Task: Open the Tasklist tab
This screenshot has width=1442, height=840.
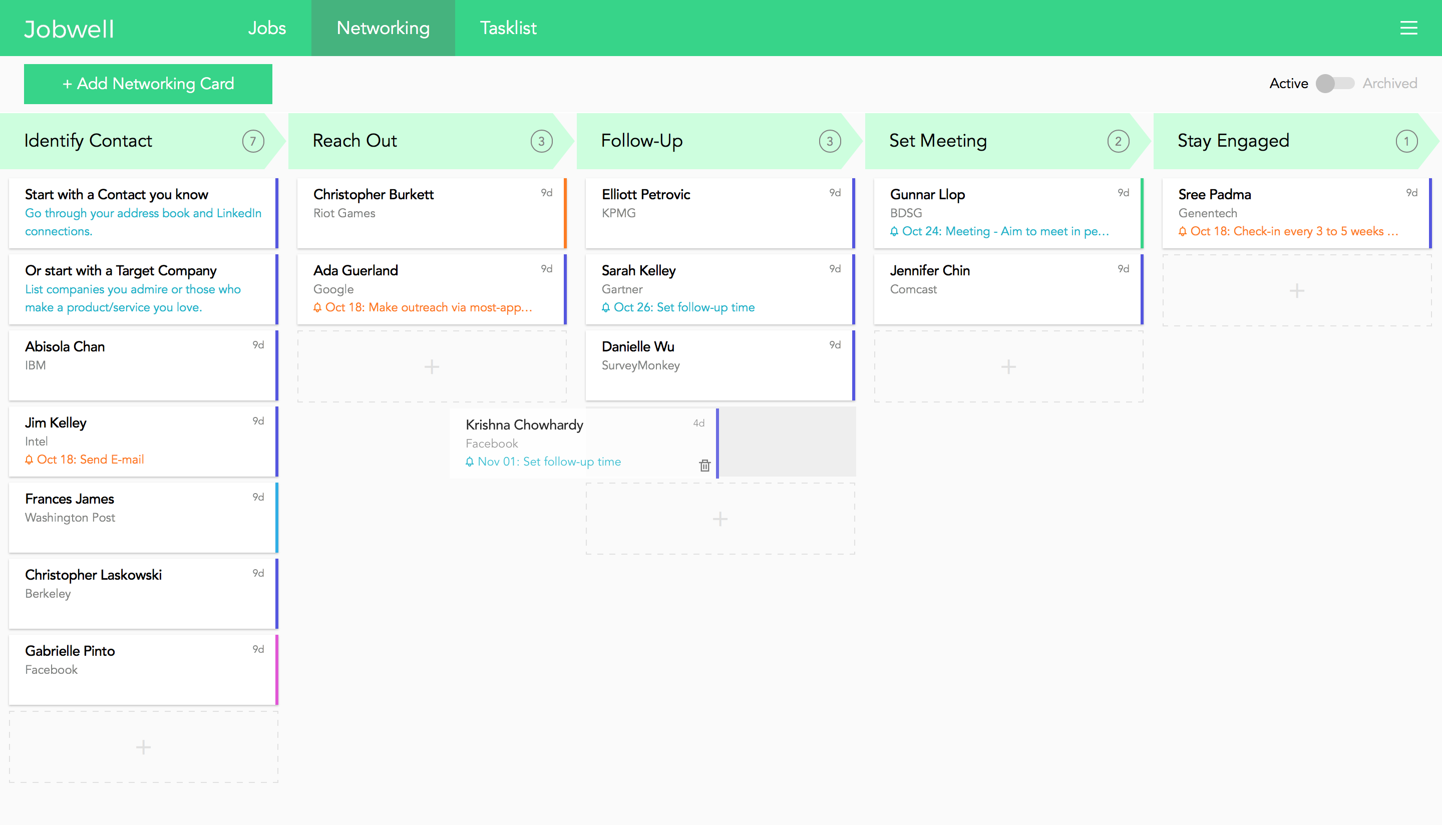Action: [x=508, y=28]
